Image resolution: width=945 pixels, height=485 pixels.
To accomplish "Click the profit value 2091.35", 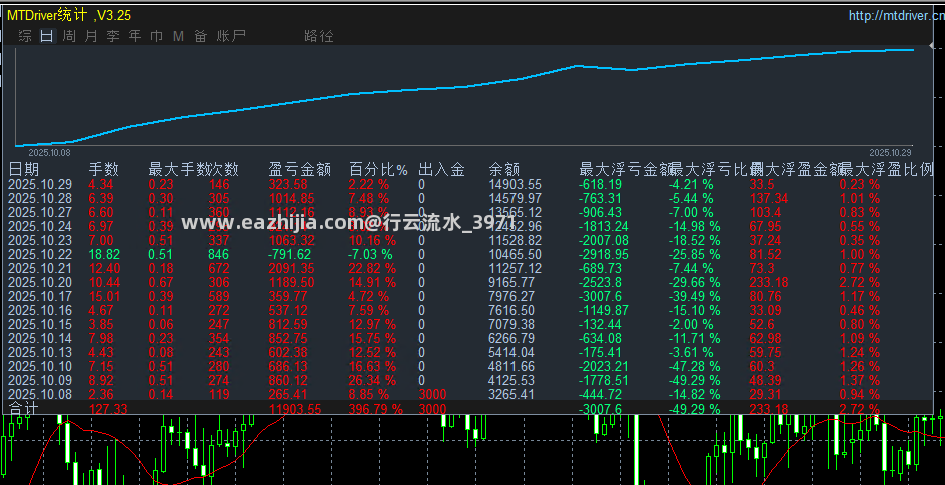I will coord(291,268).
